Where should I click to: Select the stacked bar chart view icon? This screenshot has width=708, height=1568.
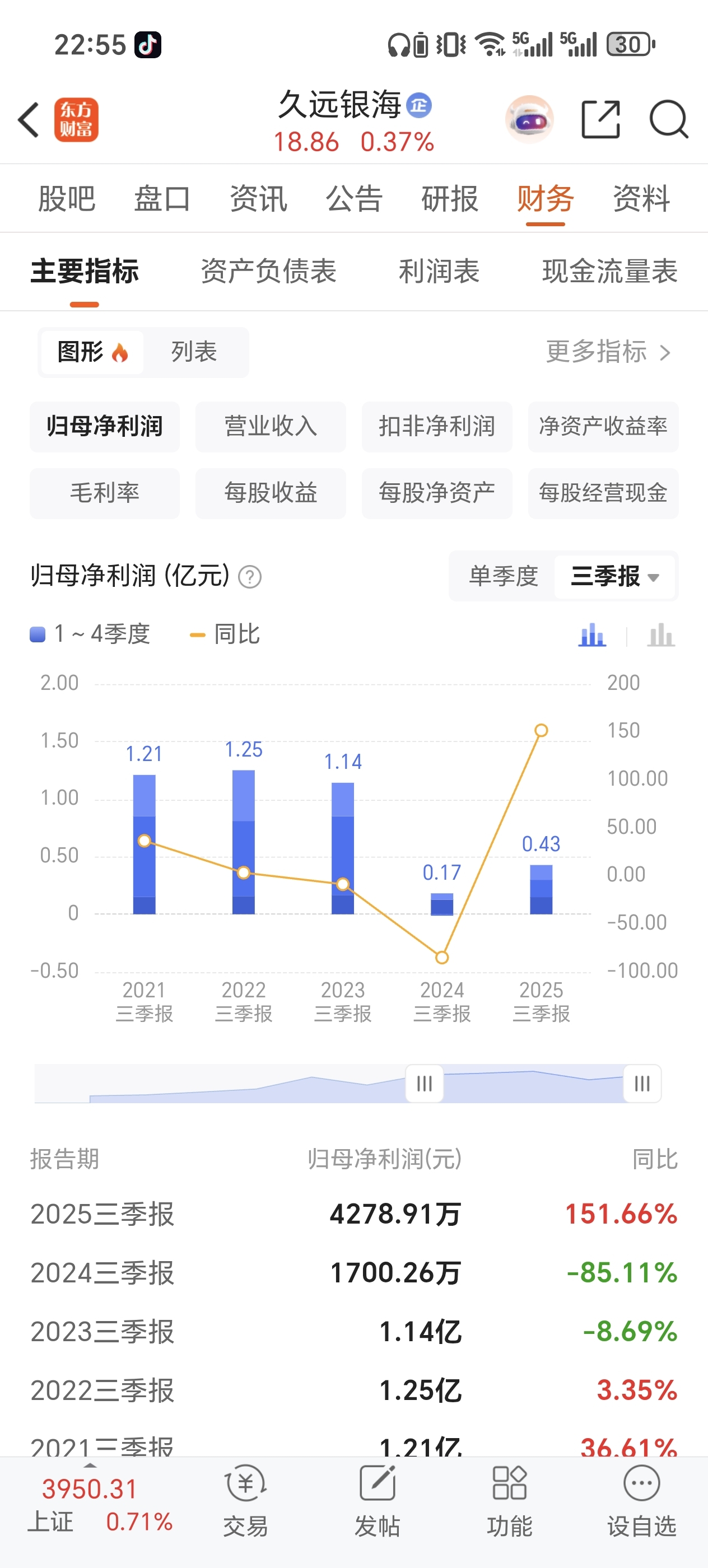592,635
